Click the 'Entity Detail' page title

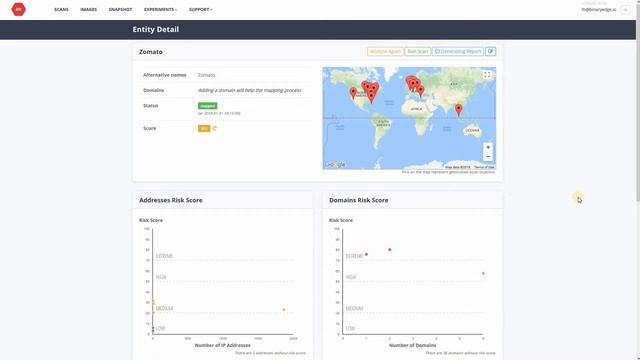(156, 29)
